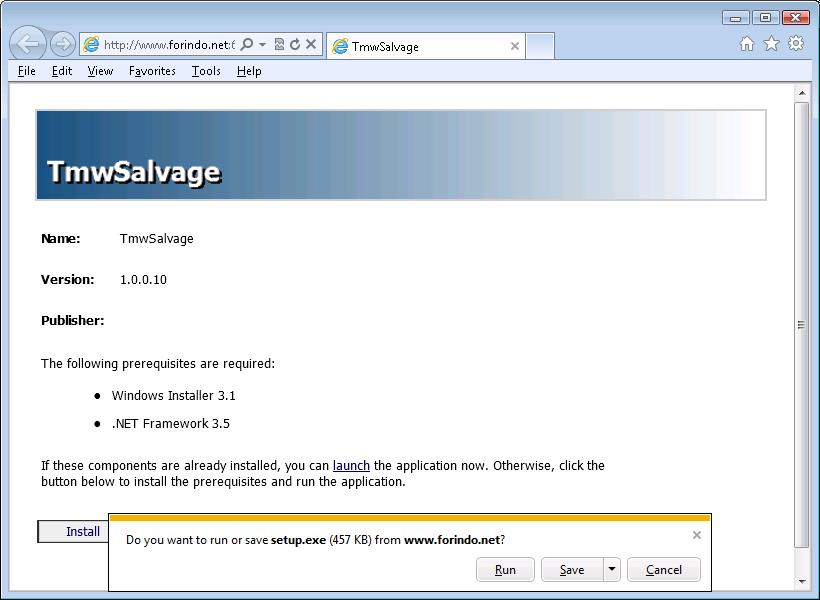The image size is (820, 600).
Task: Click the URL address field
Action: [165, 45]
